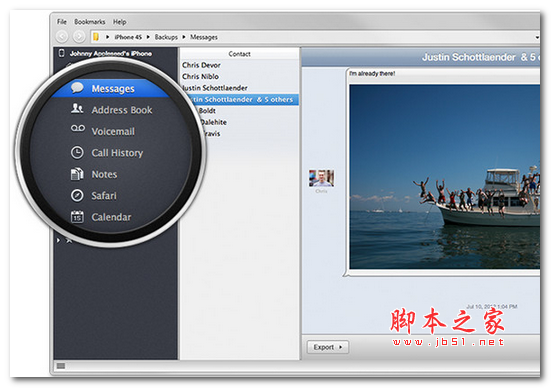The image size is (551, 388).
Task: Select contact Chris Devor
Action: click(201, 65)
